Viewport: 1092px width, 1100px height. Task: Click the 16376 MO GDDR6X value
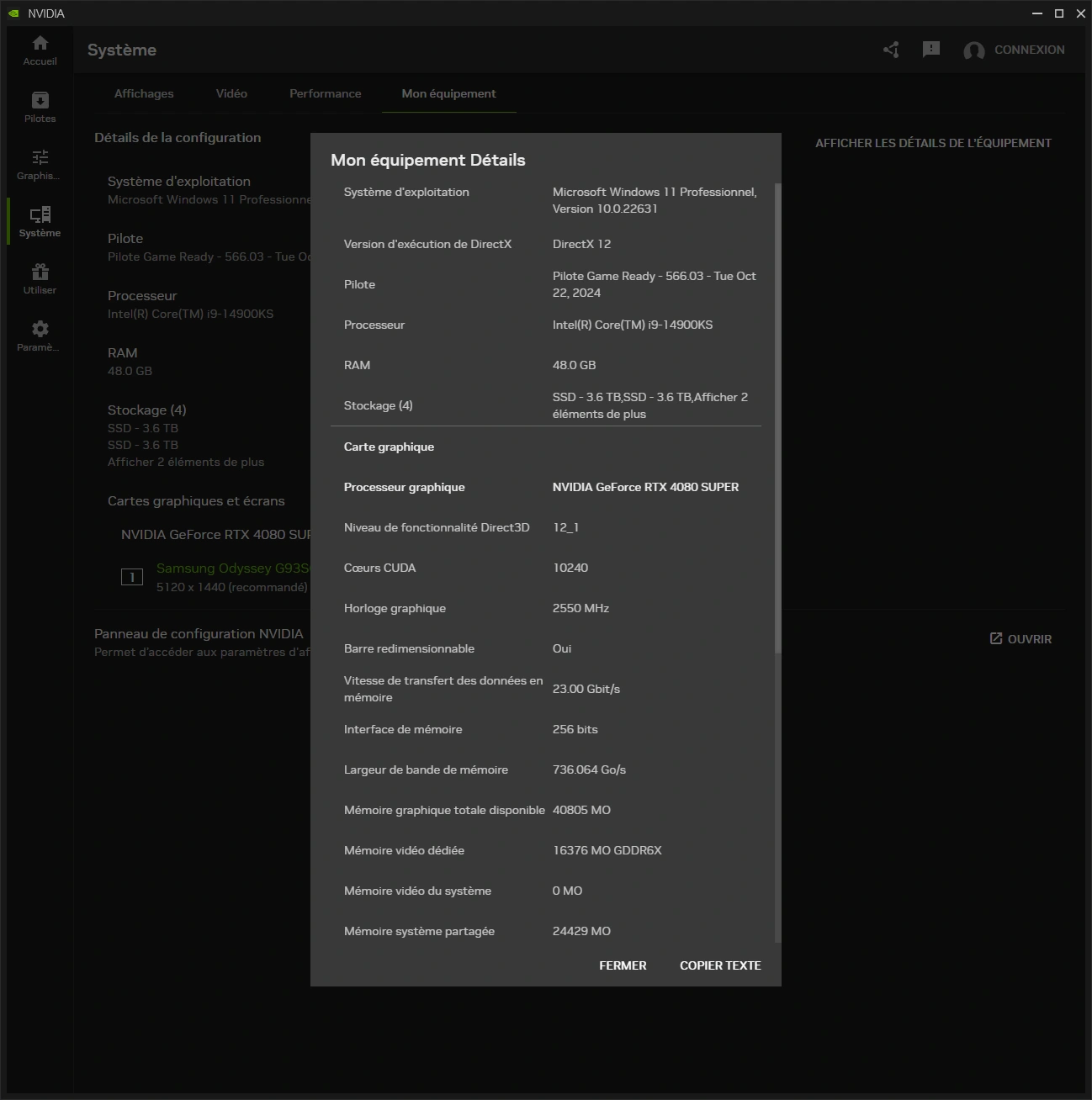click(x=607, y=850)
